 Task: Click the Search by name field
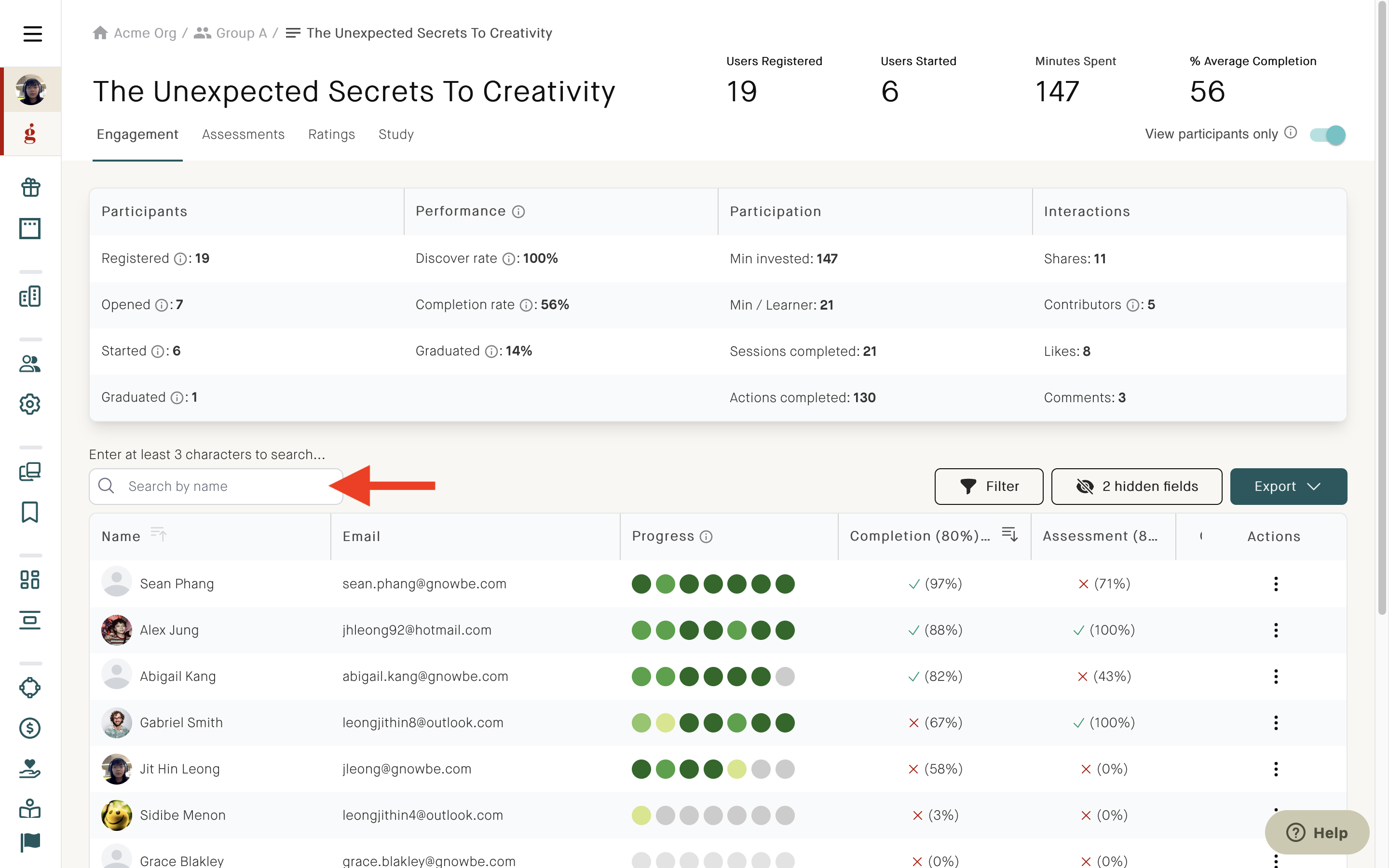(x=216, y=486)
